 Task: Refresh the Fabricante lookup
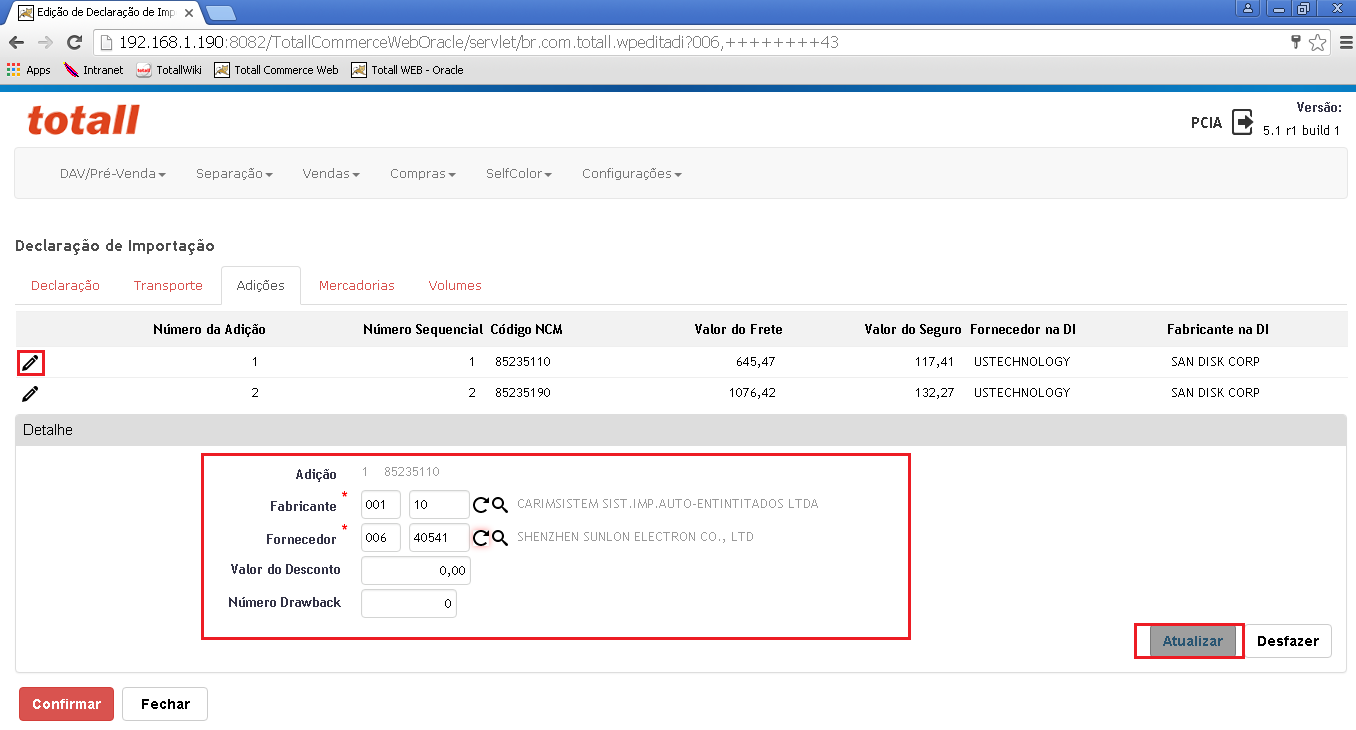pyautogui.click(x=481, y=505)
